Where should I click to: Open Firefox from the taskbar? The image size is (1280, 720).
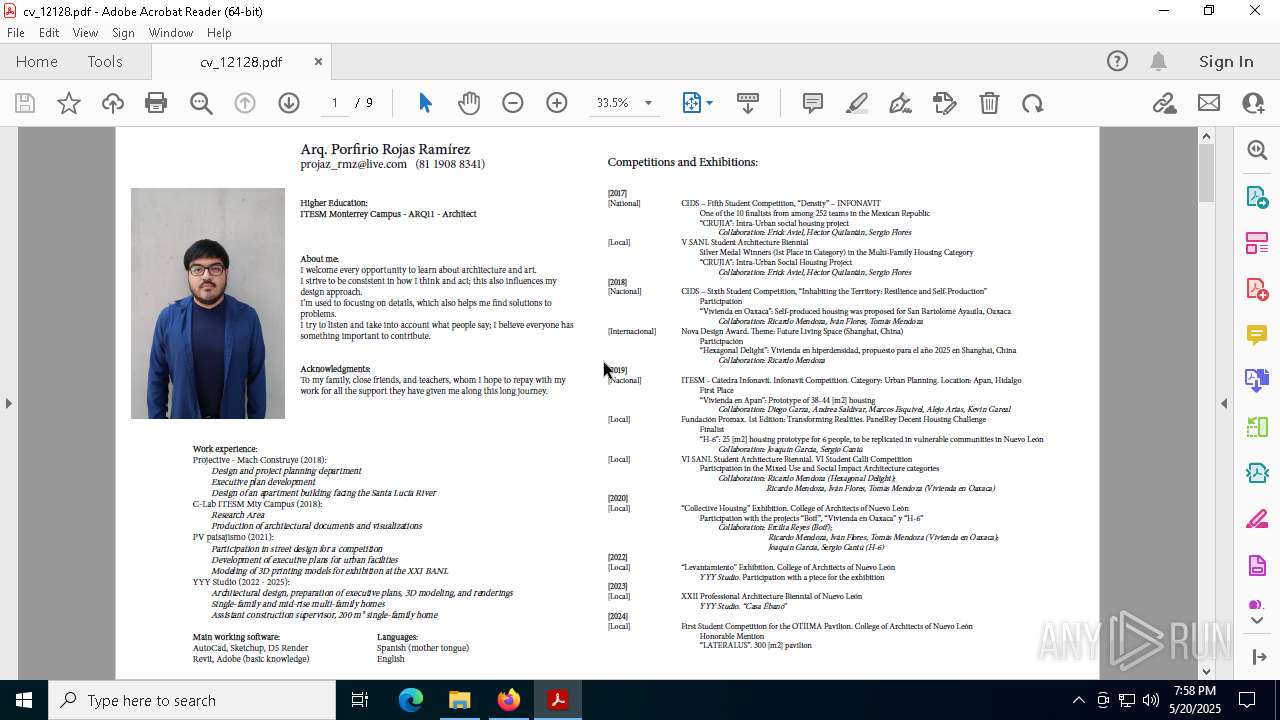coord(509,700)
